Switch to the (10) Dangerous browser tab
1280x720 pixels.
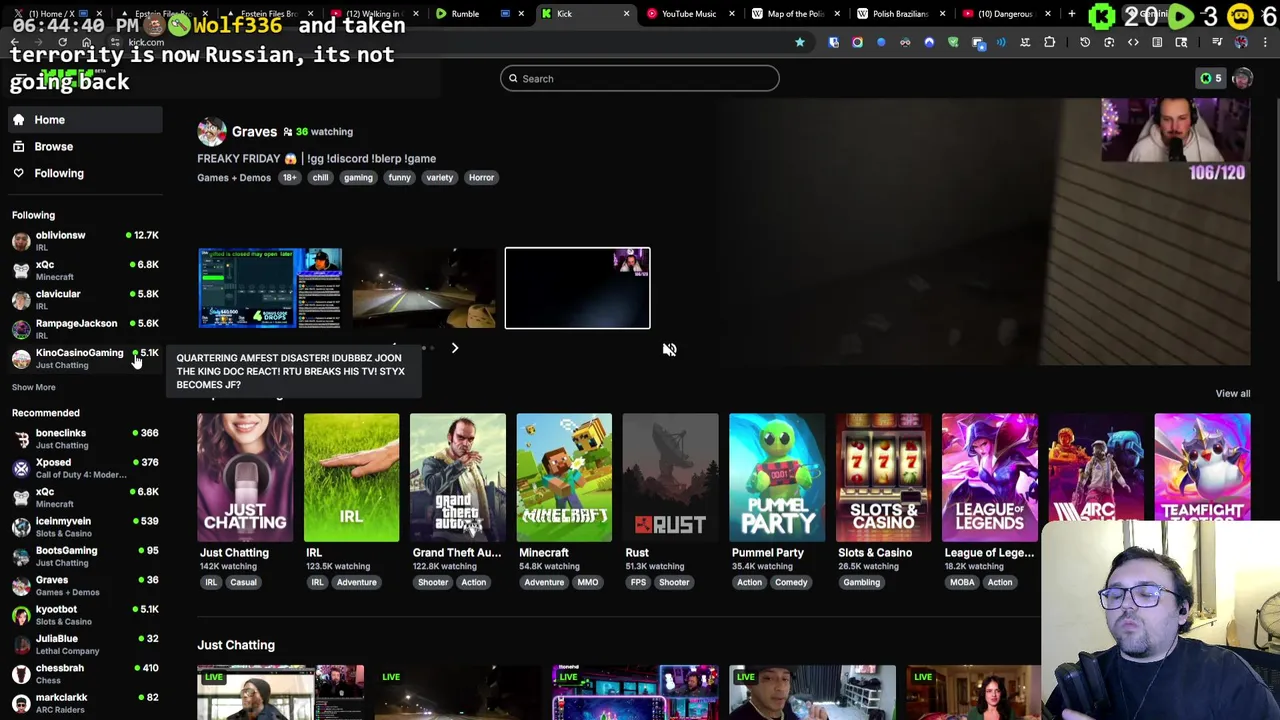(x=1005, y=14)
